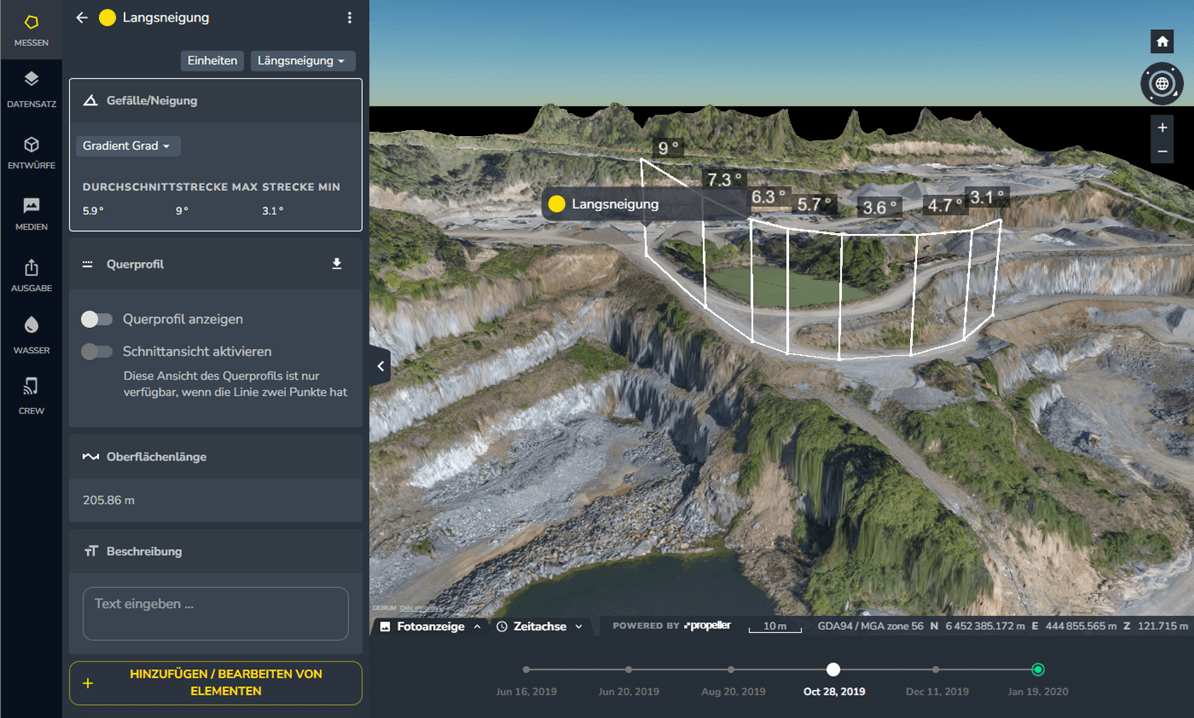Click Hinzufügen / Bearbeiten von Elementen
This screenshot has height=718, width=1194.
tap(216, 683)
